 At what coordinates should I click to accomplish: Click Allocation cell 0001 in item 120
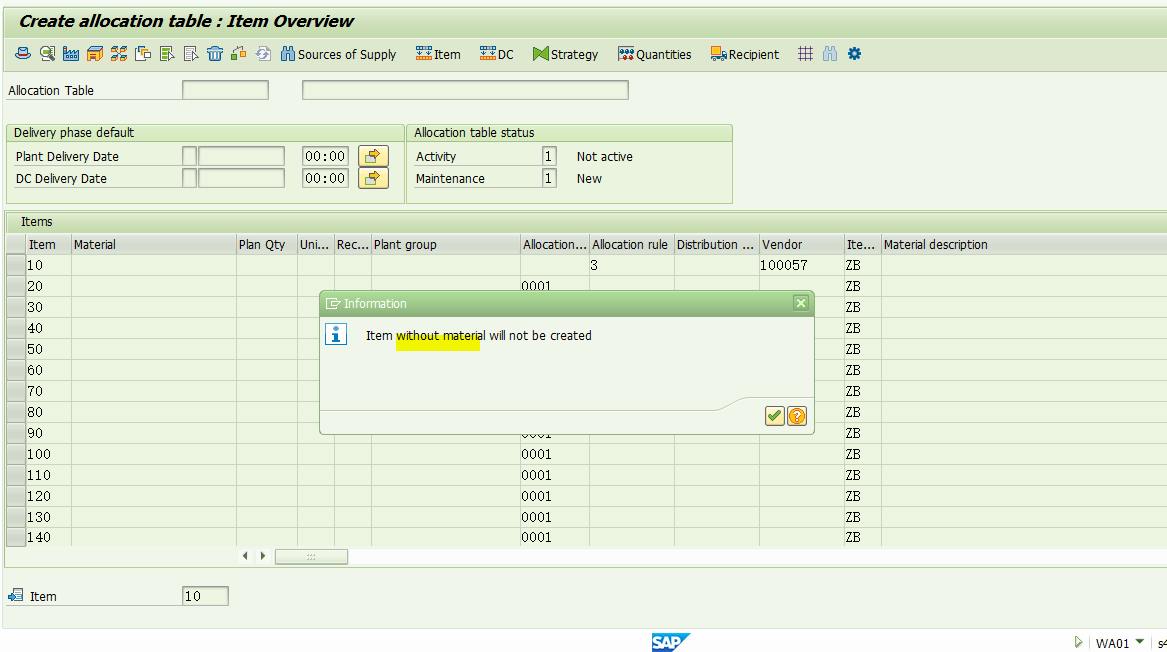pos(555,496)
